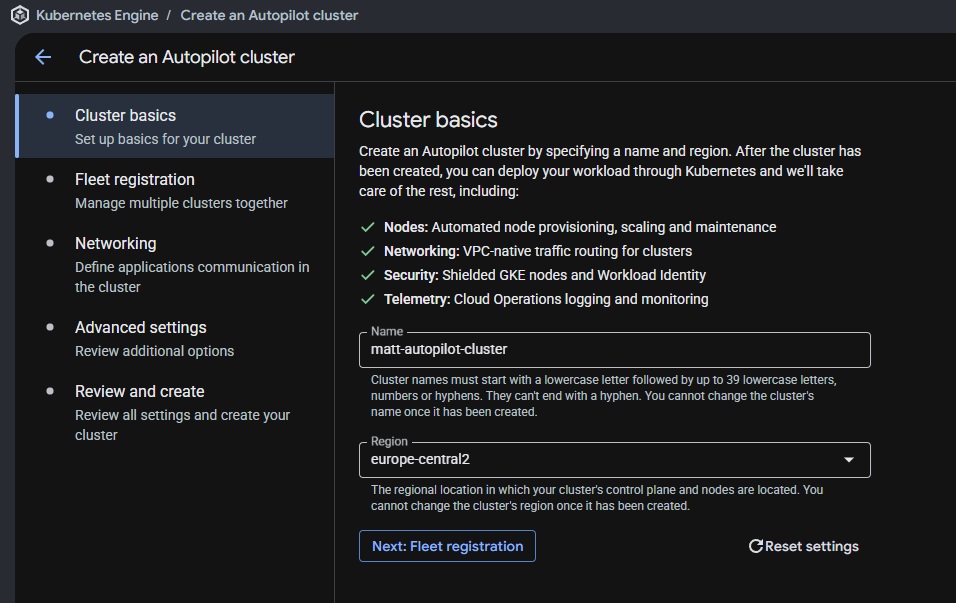Click the Reset settings refresh icon
Image resolution: width=956 pixels, height=603 pixels.
click(755, 546)
